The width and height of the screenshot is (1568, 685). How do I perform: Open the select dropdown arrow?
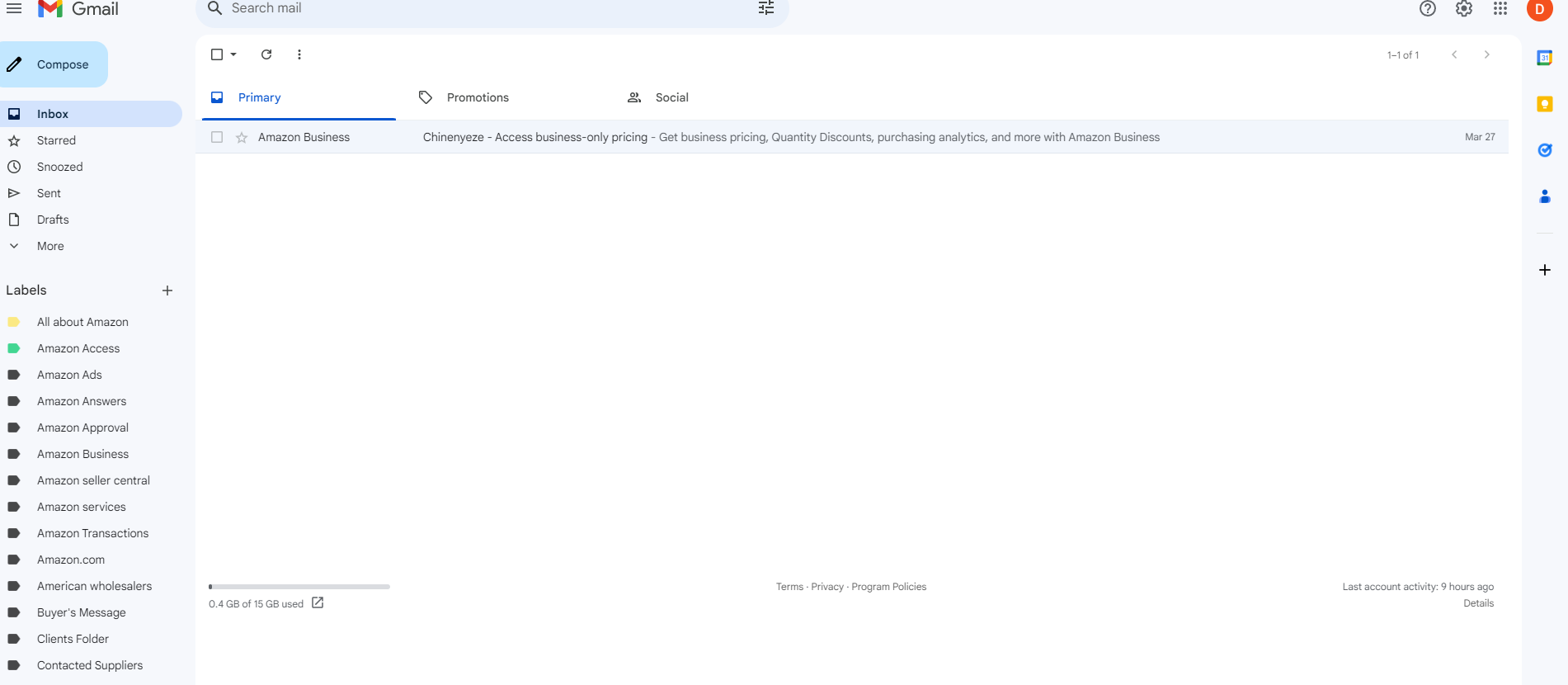coord(233,54)
